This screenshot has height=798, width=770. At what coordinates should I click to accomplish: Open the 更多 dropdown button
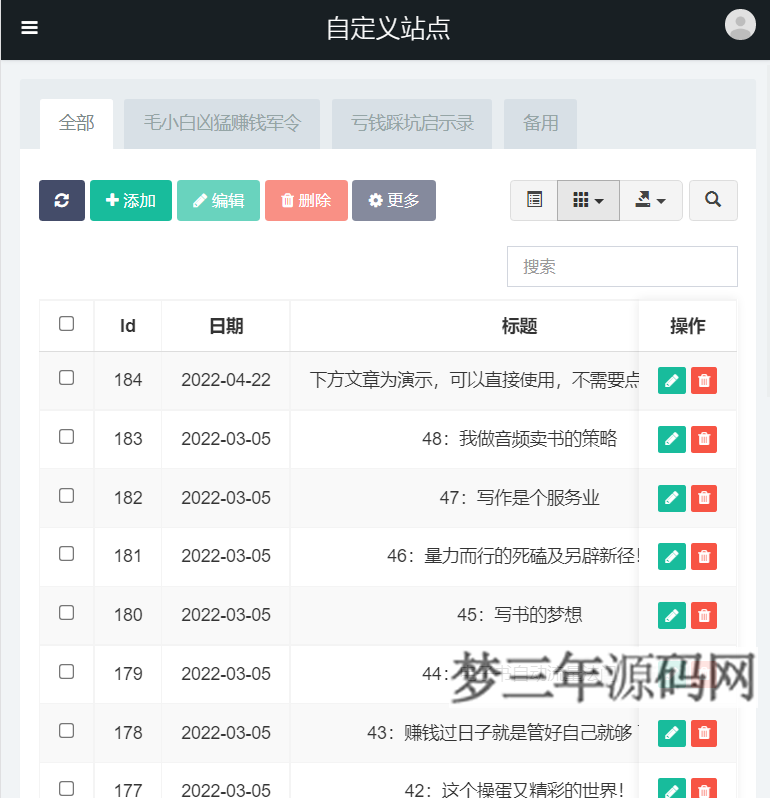394,201
